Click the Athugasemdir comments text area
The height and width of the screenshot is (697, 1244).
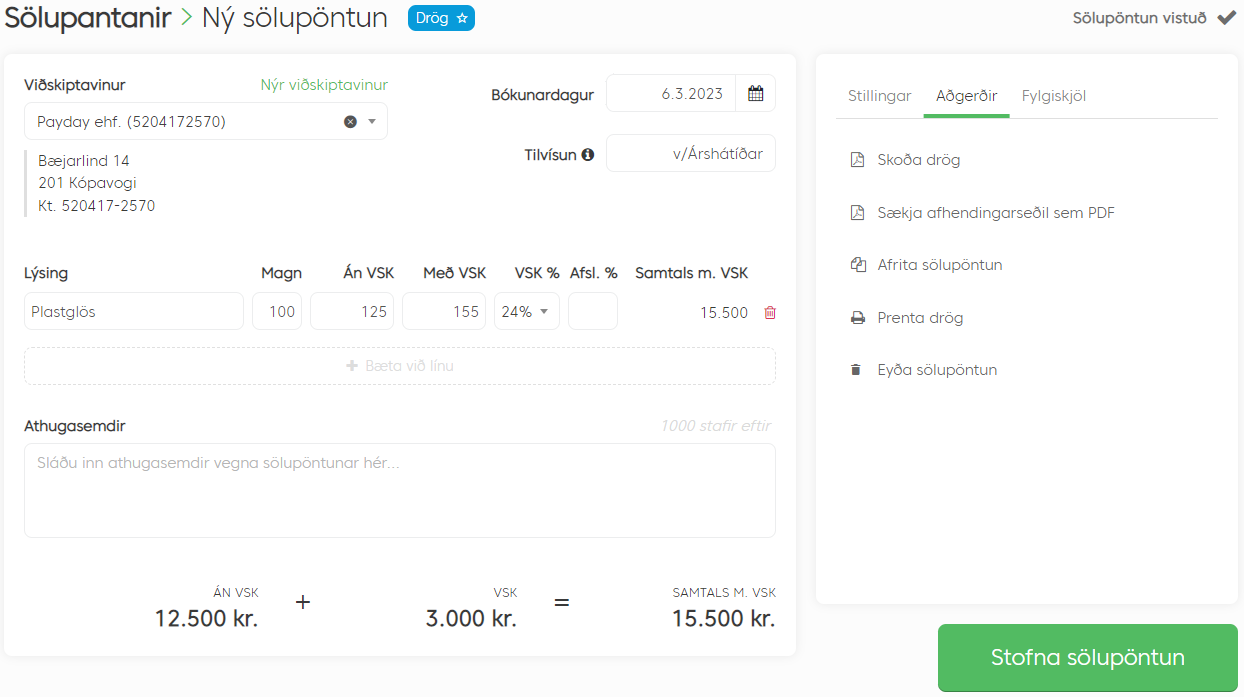(400, 490)
